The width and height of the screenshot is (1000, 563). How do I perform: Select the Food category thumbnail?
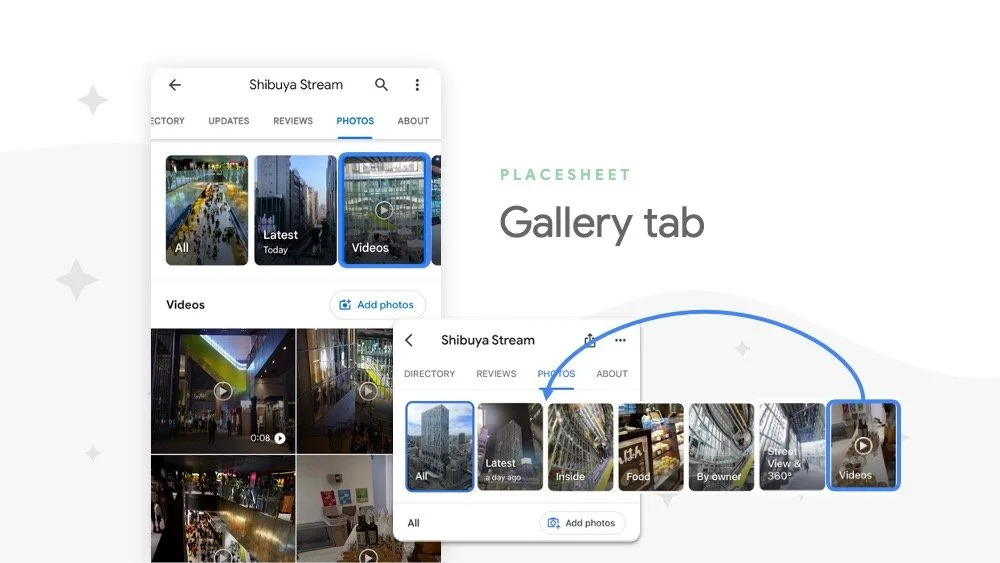point(651,446)
